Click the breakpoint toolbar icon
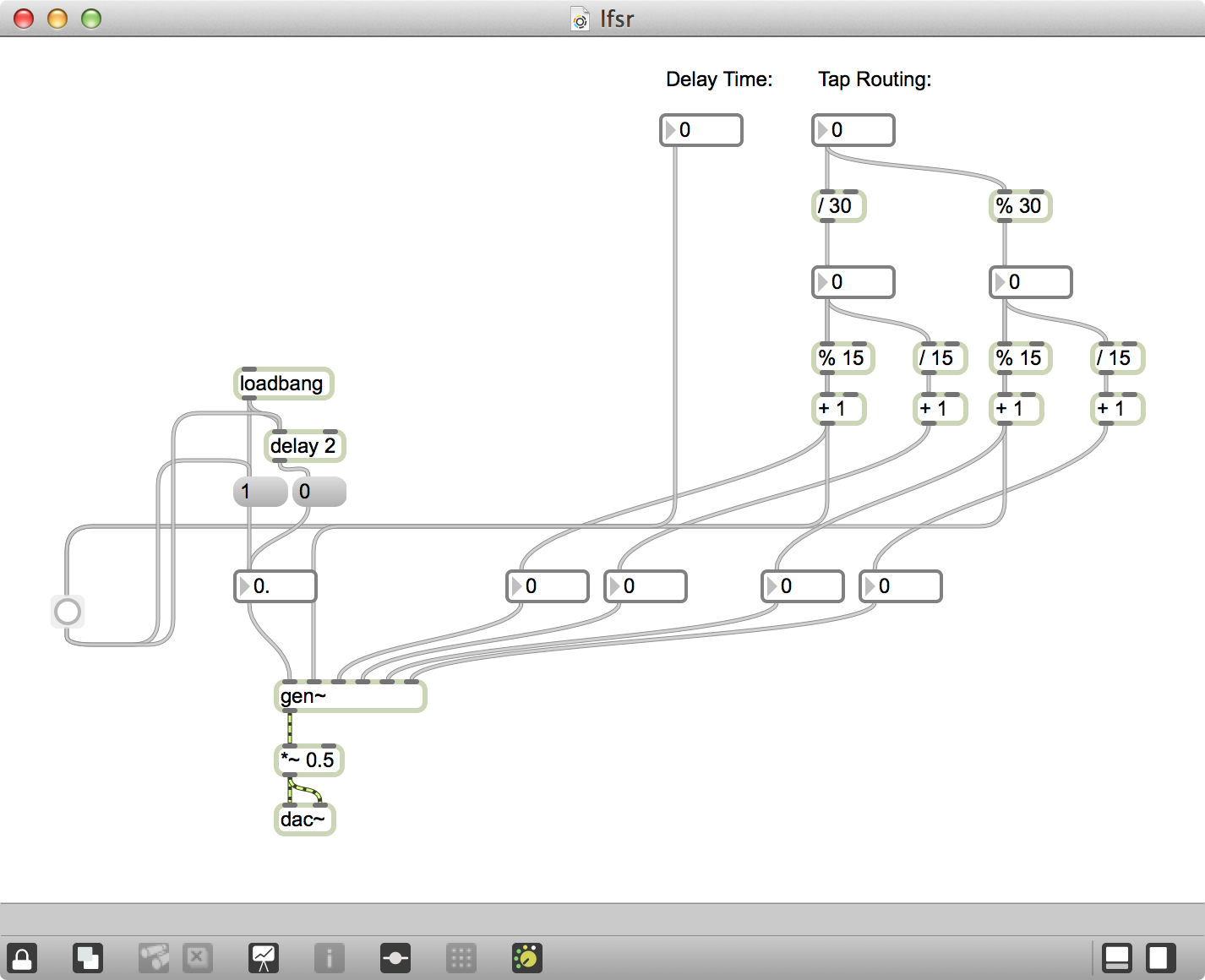1205x980 pixels. click(395, 958)
